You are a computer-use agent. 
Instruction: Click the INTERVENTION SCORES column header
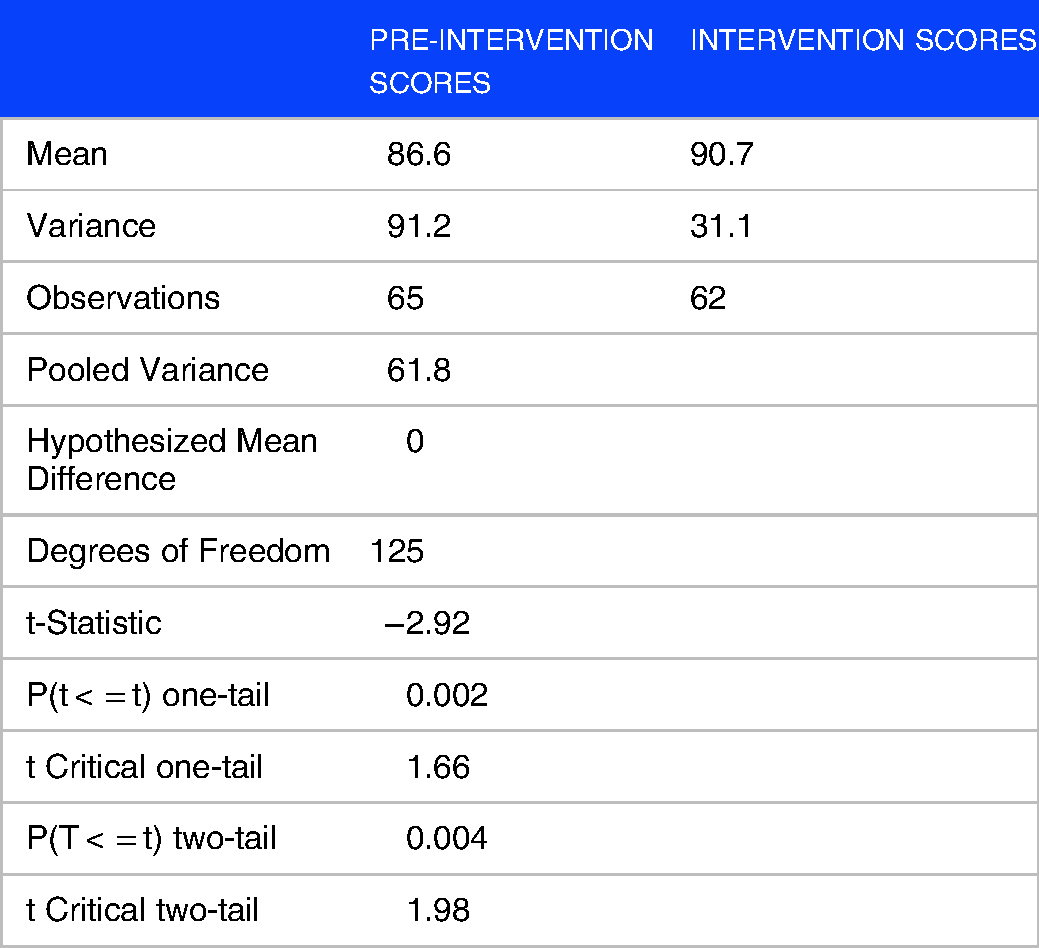863,40
